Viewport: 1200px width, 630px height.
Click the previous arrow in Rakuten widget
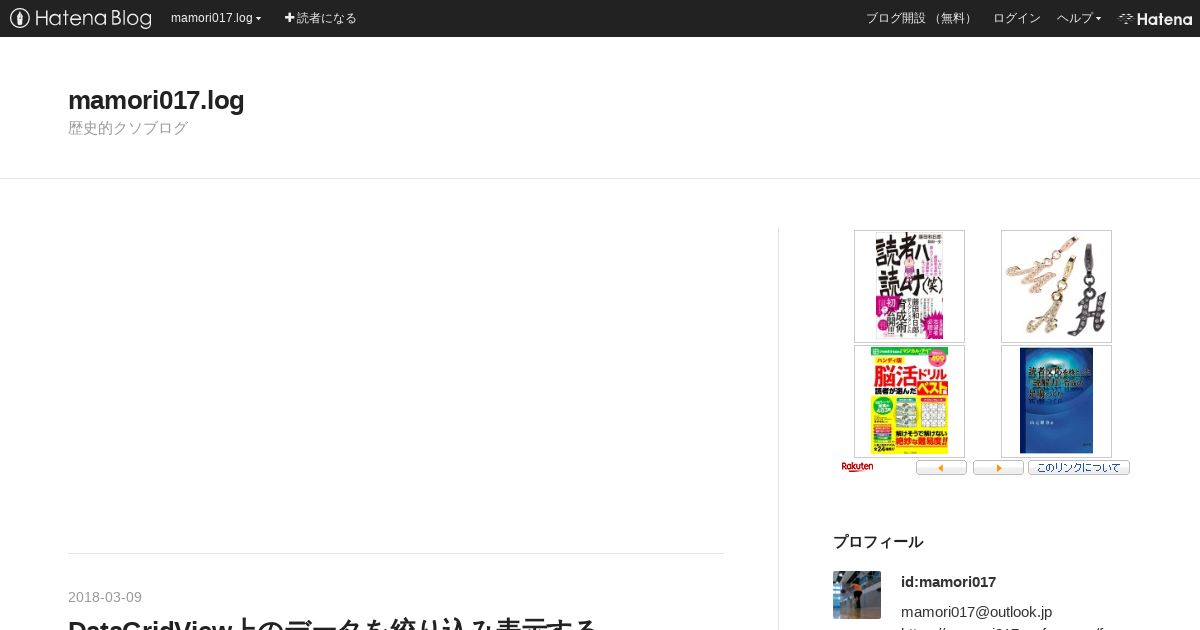coord(941,468)
